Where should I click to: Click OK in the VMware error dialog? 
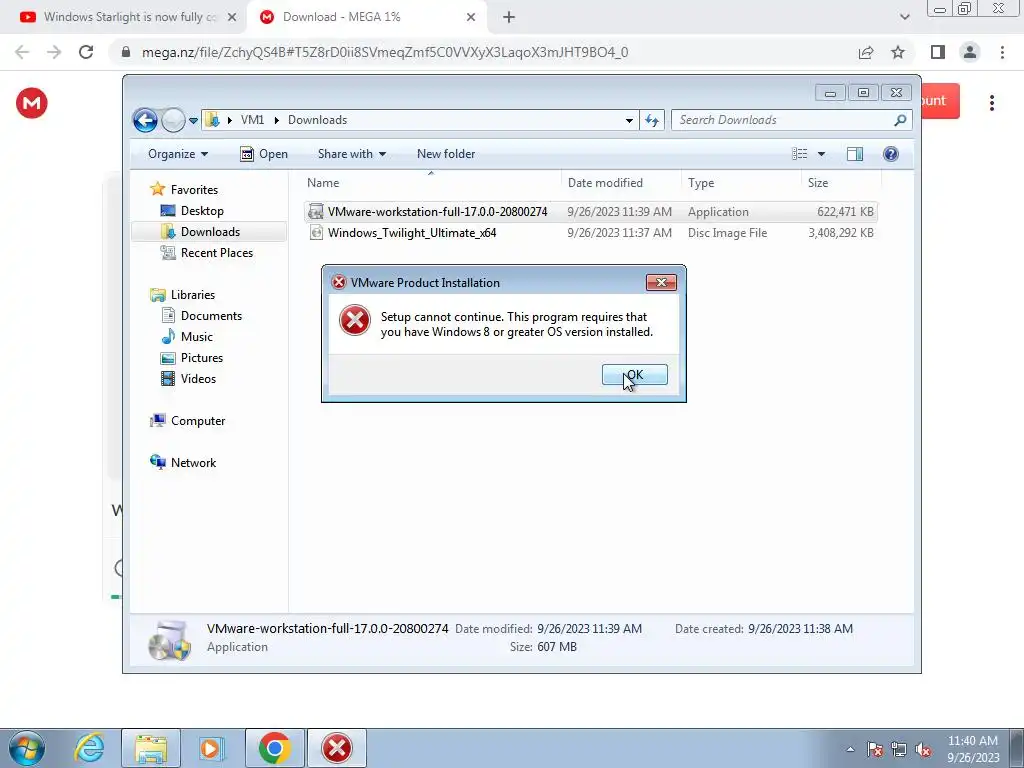click(634, 375)
